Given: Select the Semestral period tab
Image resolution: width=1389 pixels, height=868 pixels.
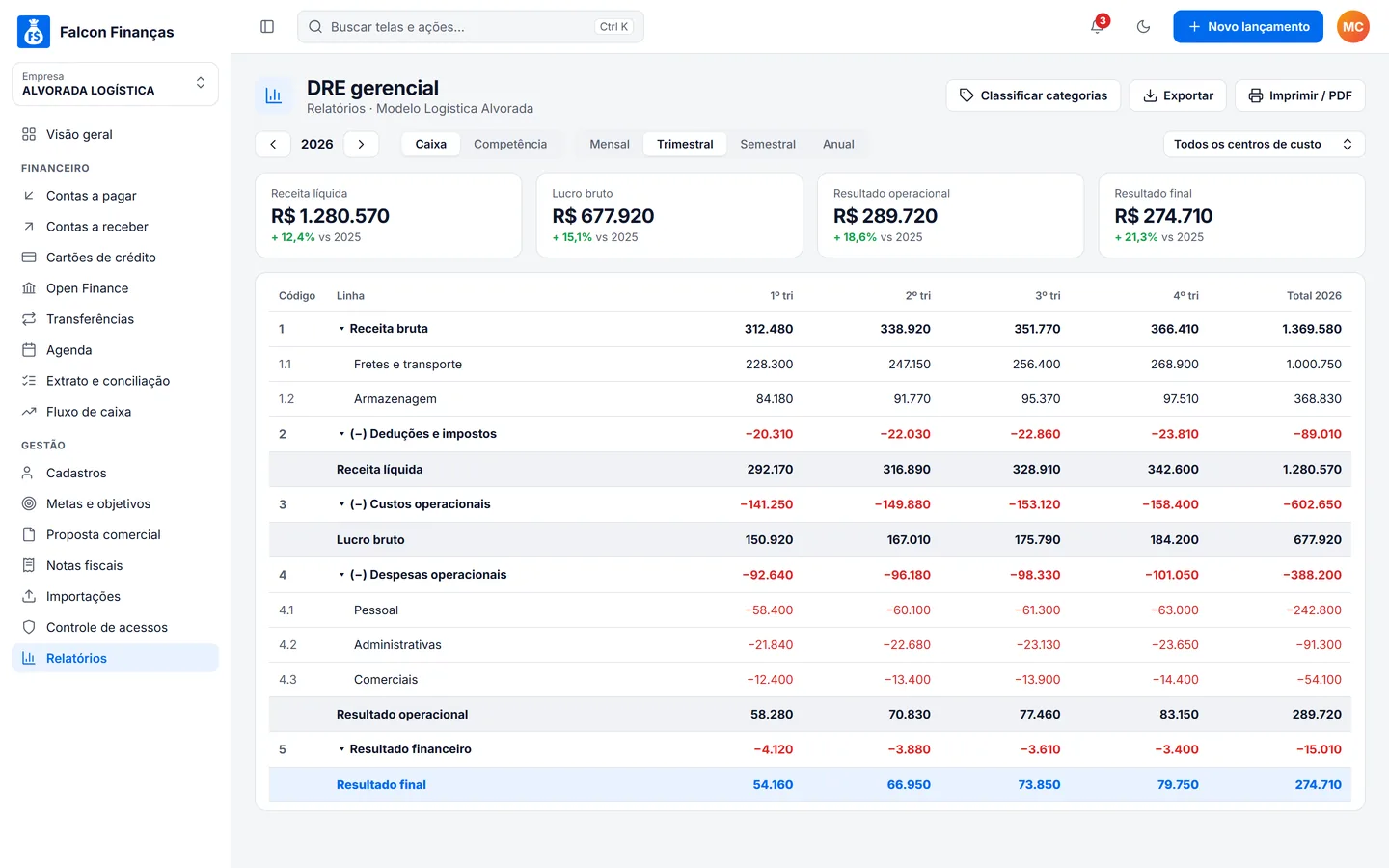Looking at the screenshot, I should coord(768,144).
